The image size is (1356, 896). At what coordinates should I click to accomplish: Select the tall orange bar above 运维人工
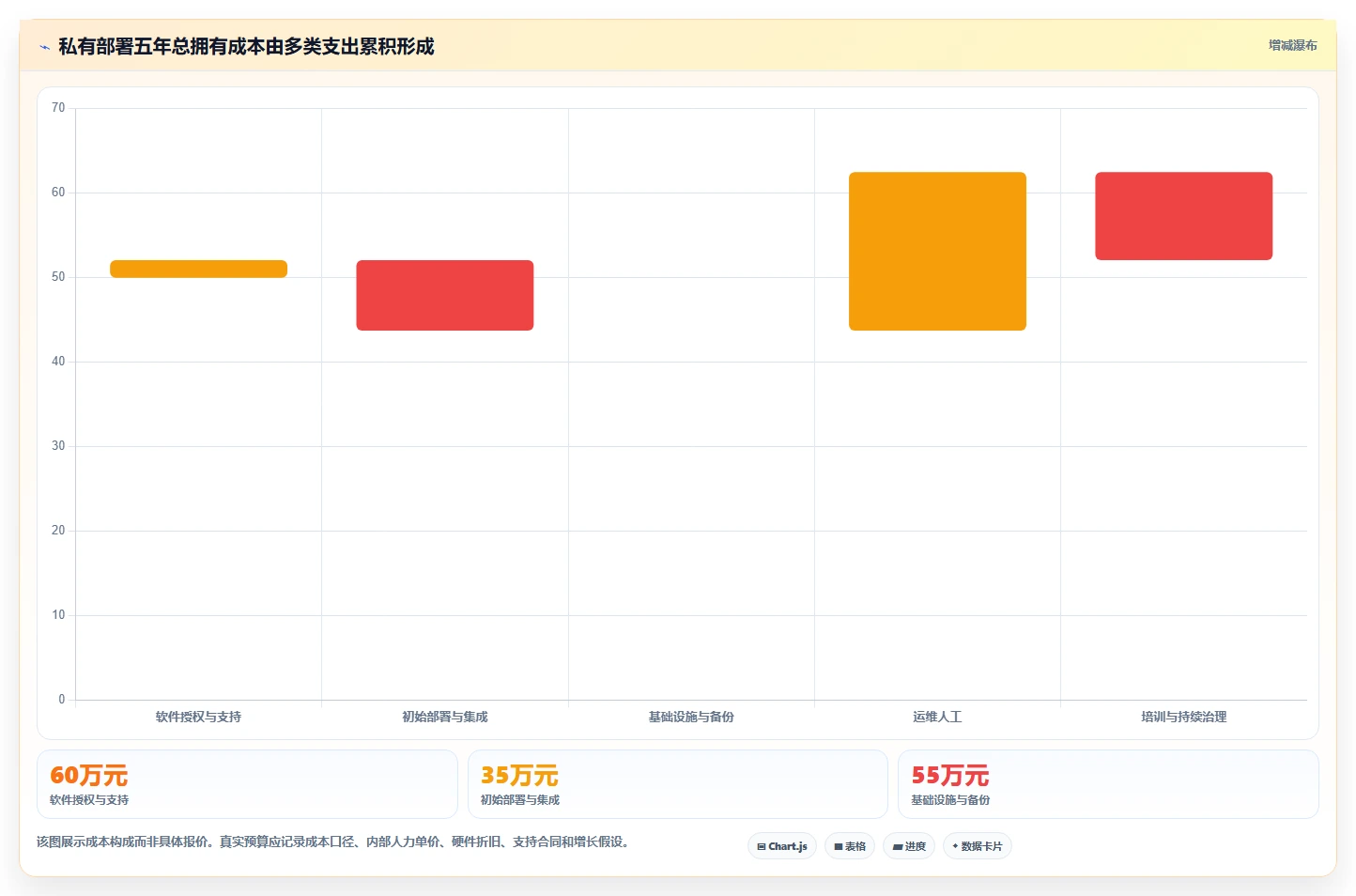coord(937,251)
